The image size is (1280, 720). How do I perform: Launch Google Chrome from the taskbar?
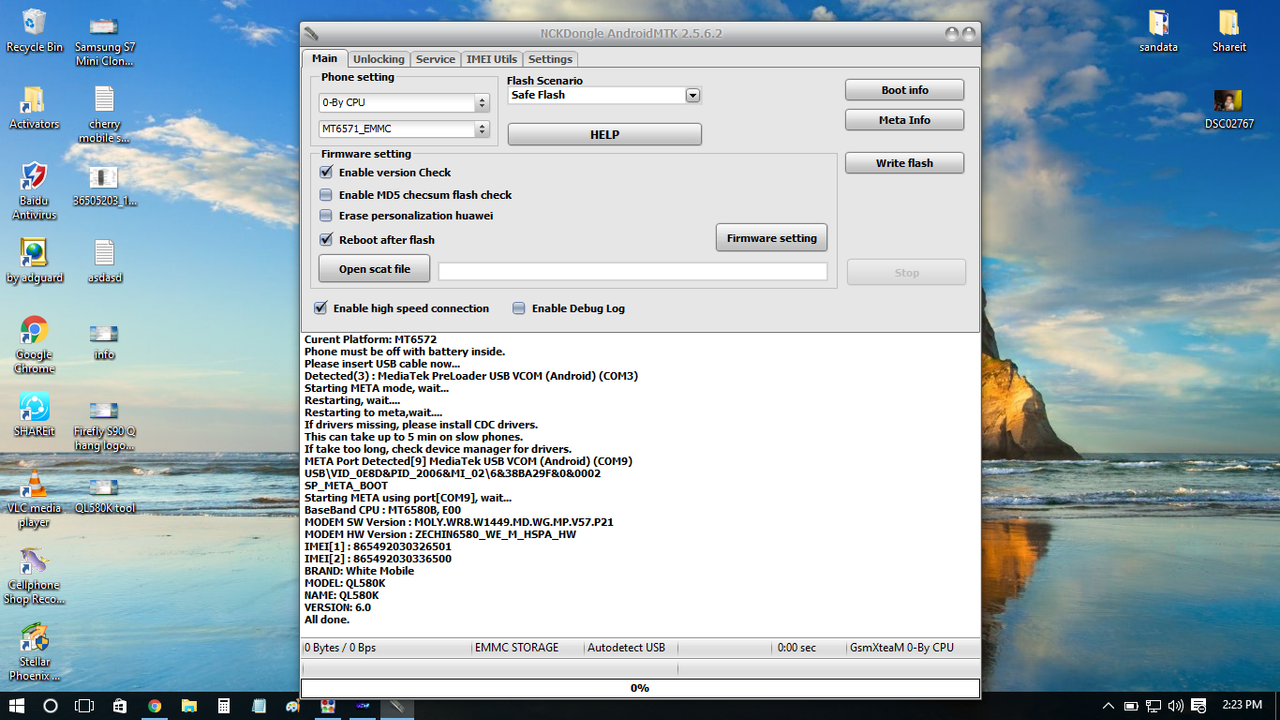155,706
